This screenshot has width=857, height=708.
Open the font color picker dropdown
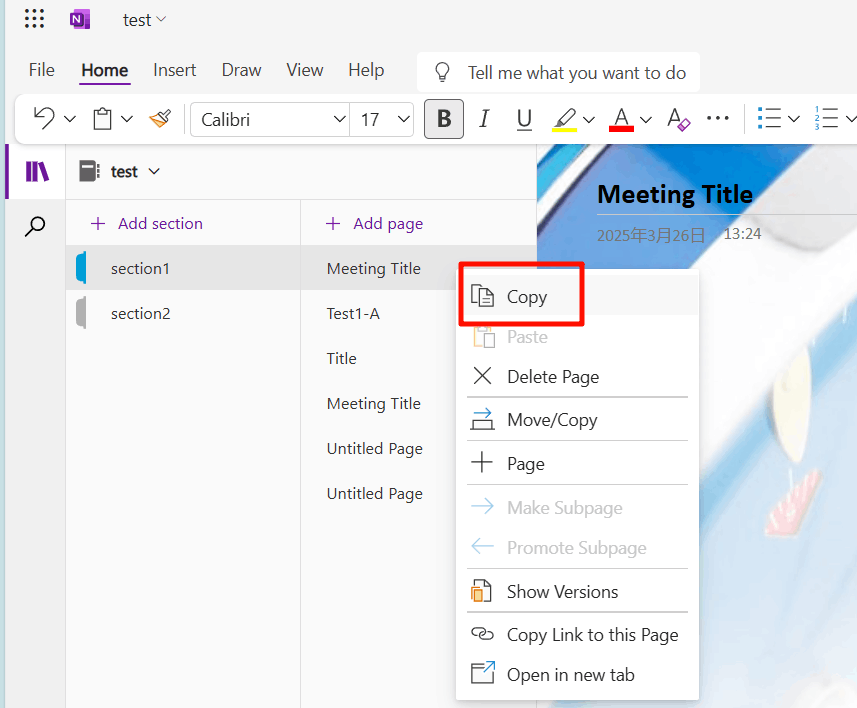pyautogui.click(x=645, y=118)
